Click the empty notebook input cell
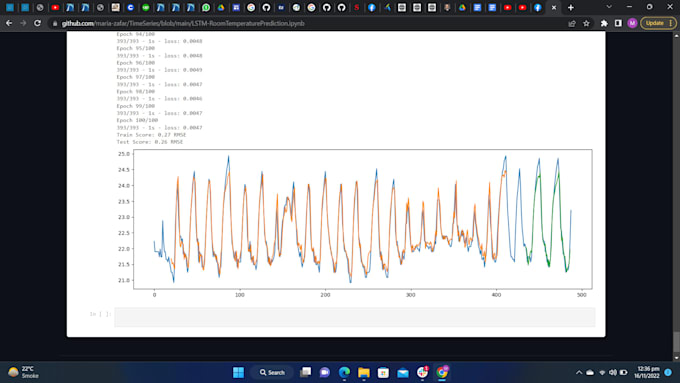 pos(355,317)
